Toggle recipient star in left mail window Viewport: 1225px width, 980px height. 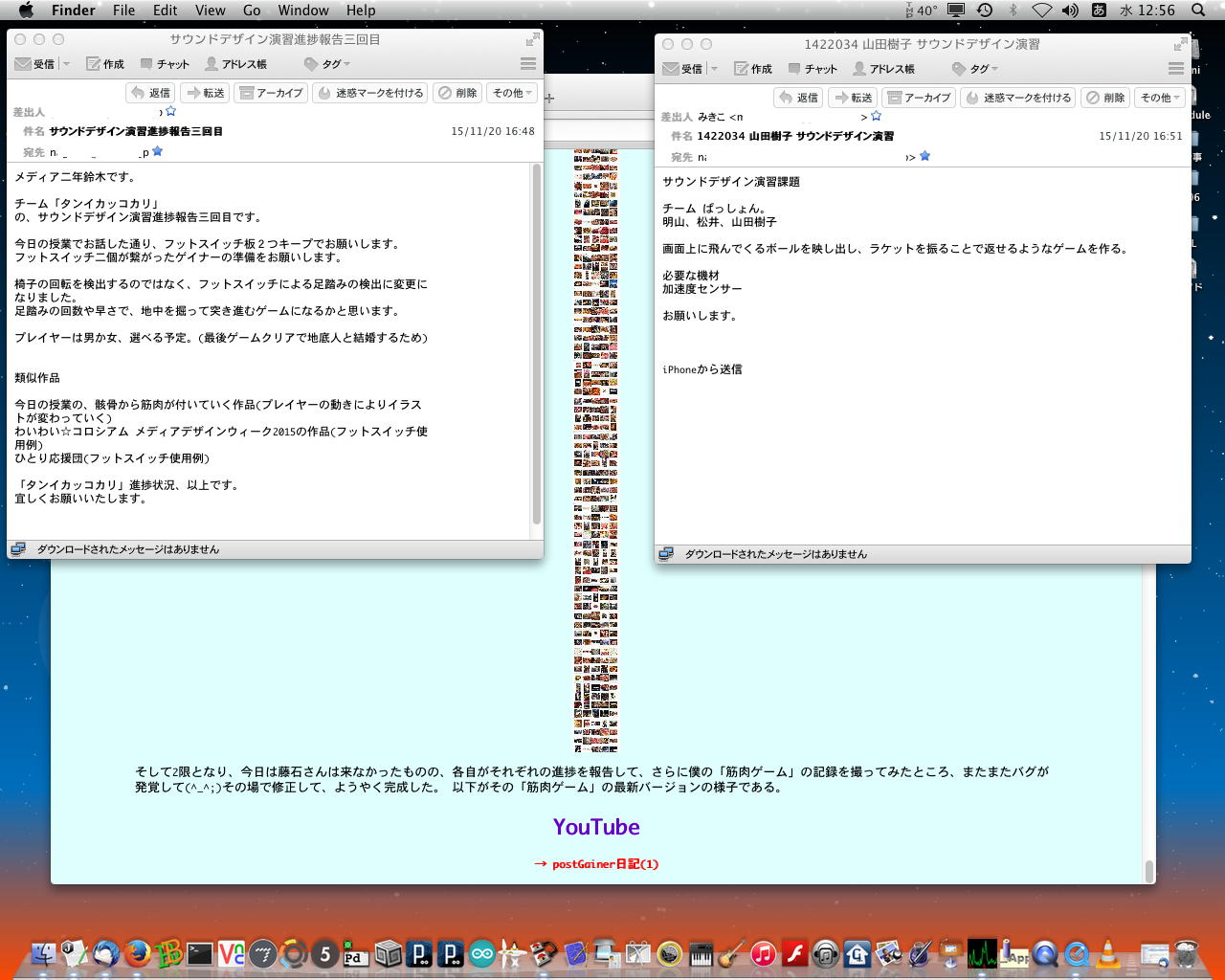[x=157, y=151]
